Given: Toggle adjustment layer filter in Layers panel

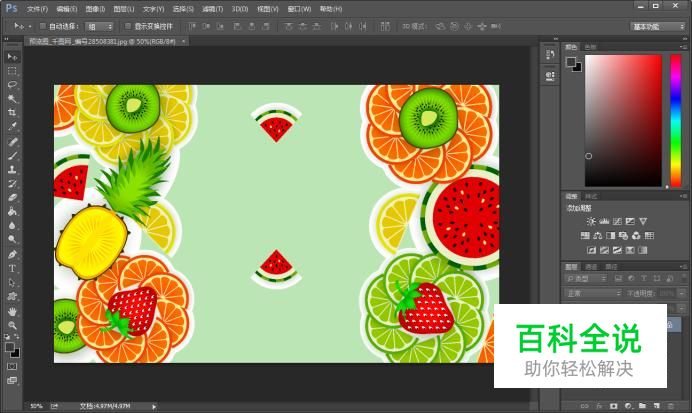Looking at the screenshot, I should point(631,278).
